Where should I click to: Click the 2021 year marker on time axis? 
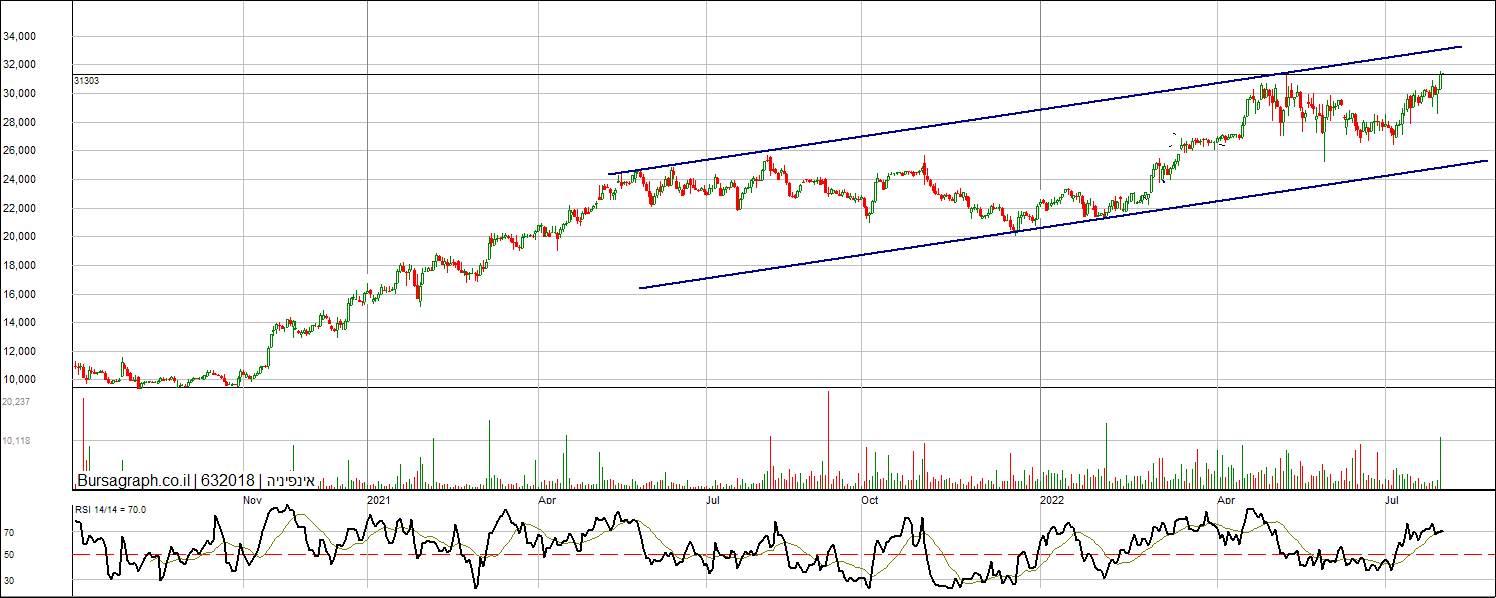tap(378, 499)
